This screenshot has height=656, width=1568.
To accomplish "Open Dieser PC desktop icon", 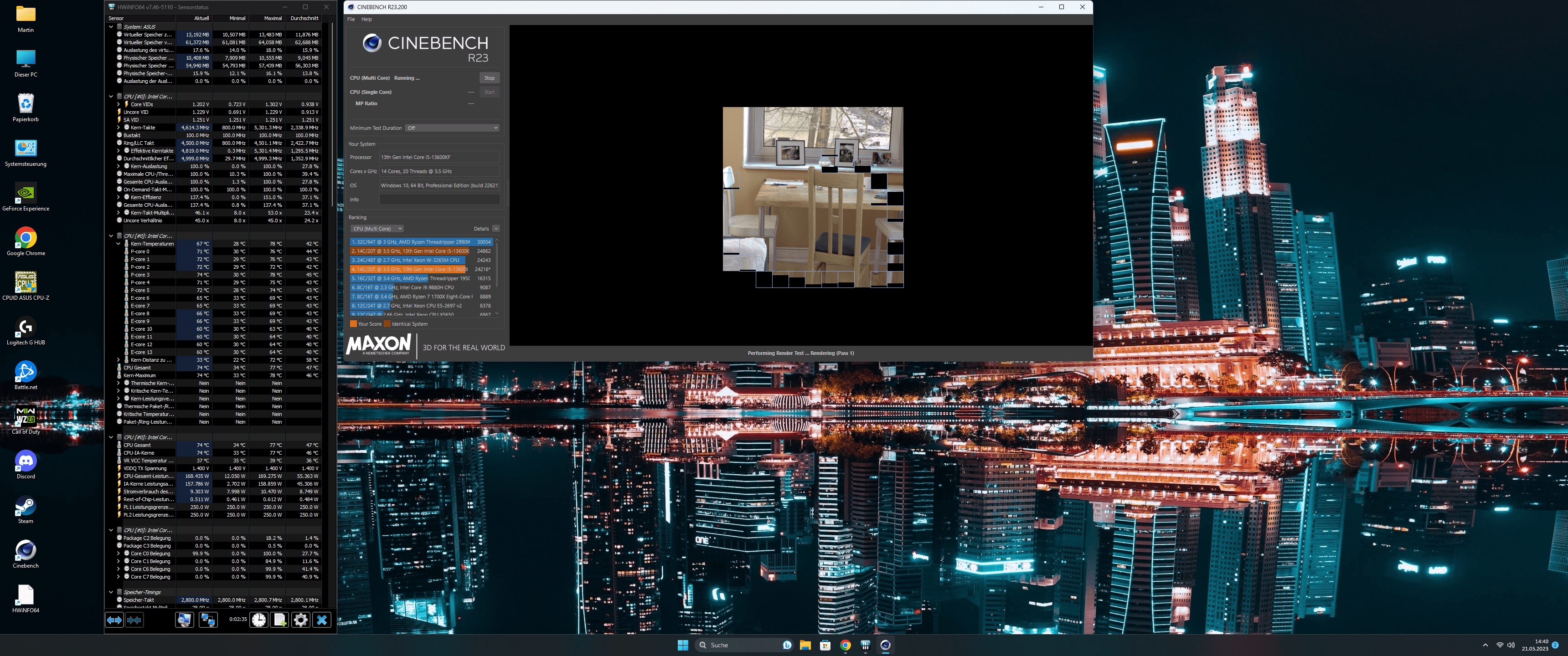I will click(x=26, y=63).
